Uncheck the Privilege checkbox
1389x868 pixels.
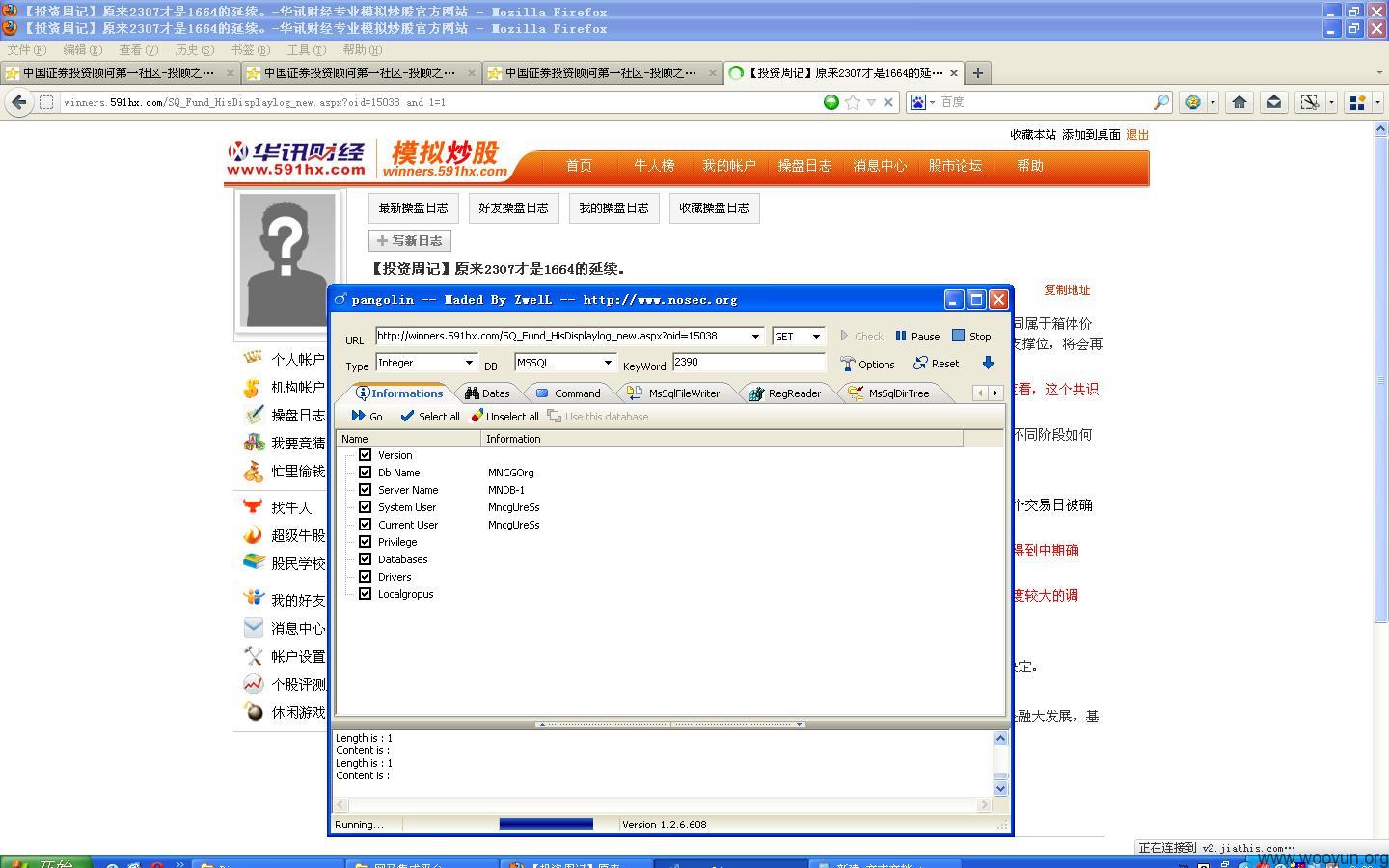(365, 541)
